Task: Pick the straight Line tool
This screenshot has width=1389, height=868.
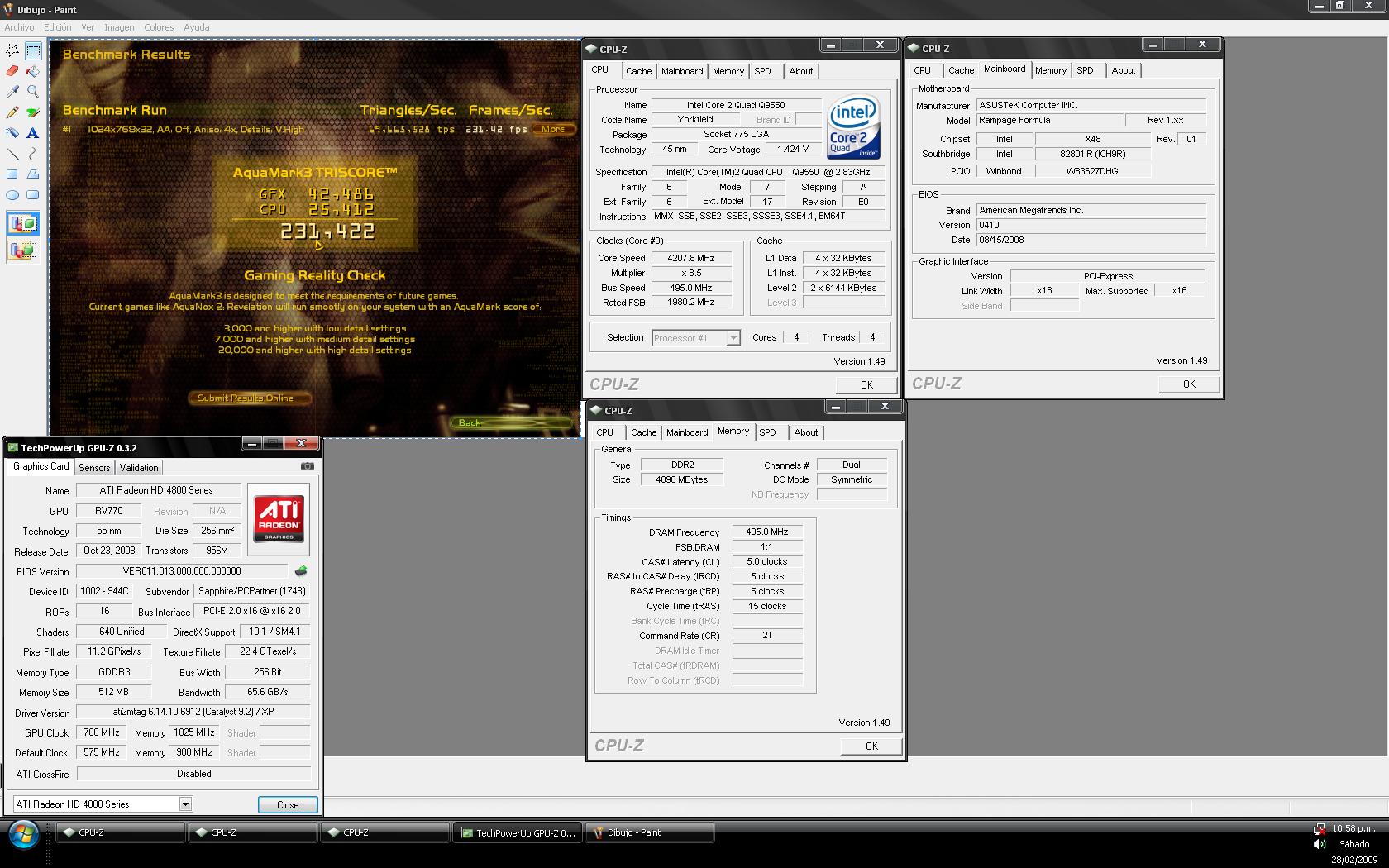Action: coord(12,154)
